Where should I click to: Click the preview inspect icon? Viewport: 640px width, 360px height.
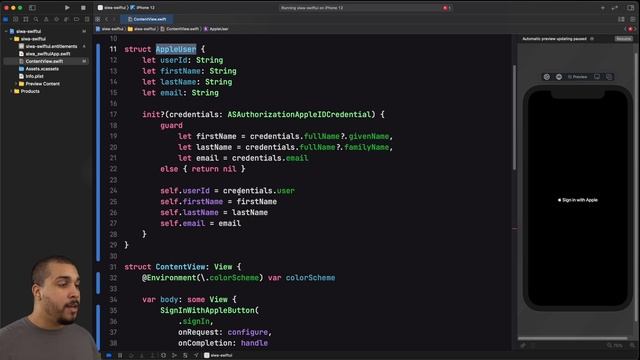[559, 77]
